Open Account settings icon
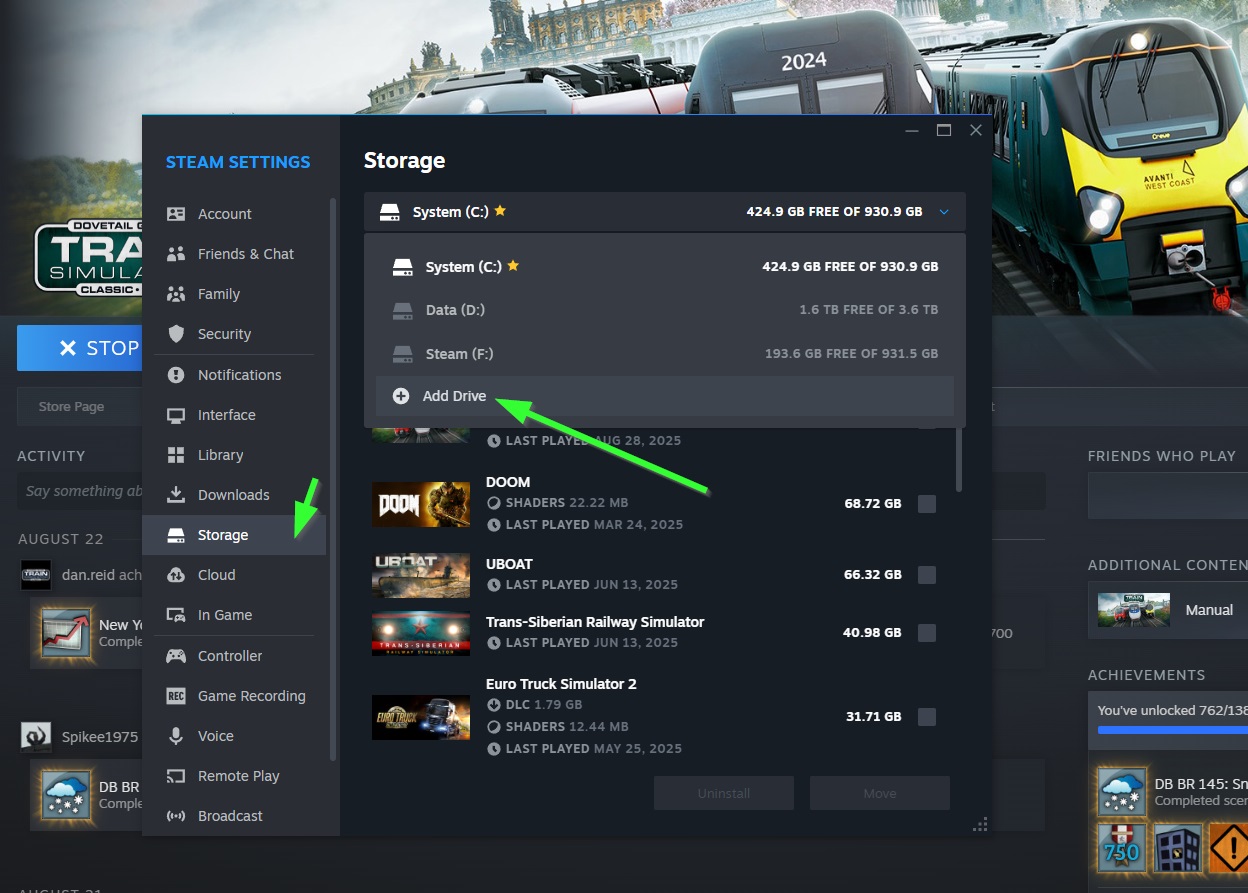This screenshot has width=1248, height=893. coord(176,214)
